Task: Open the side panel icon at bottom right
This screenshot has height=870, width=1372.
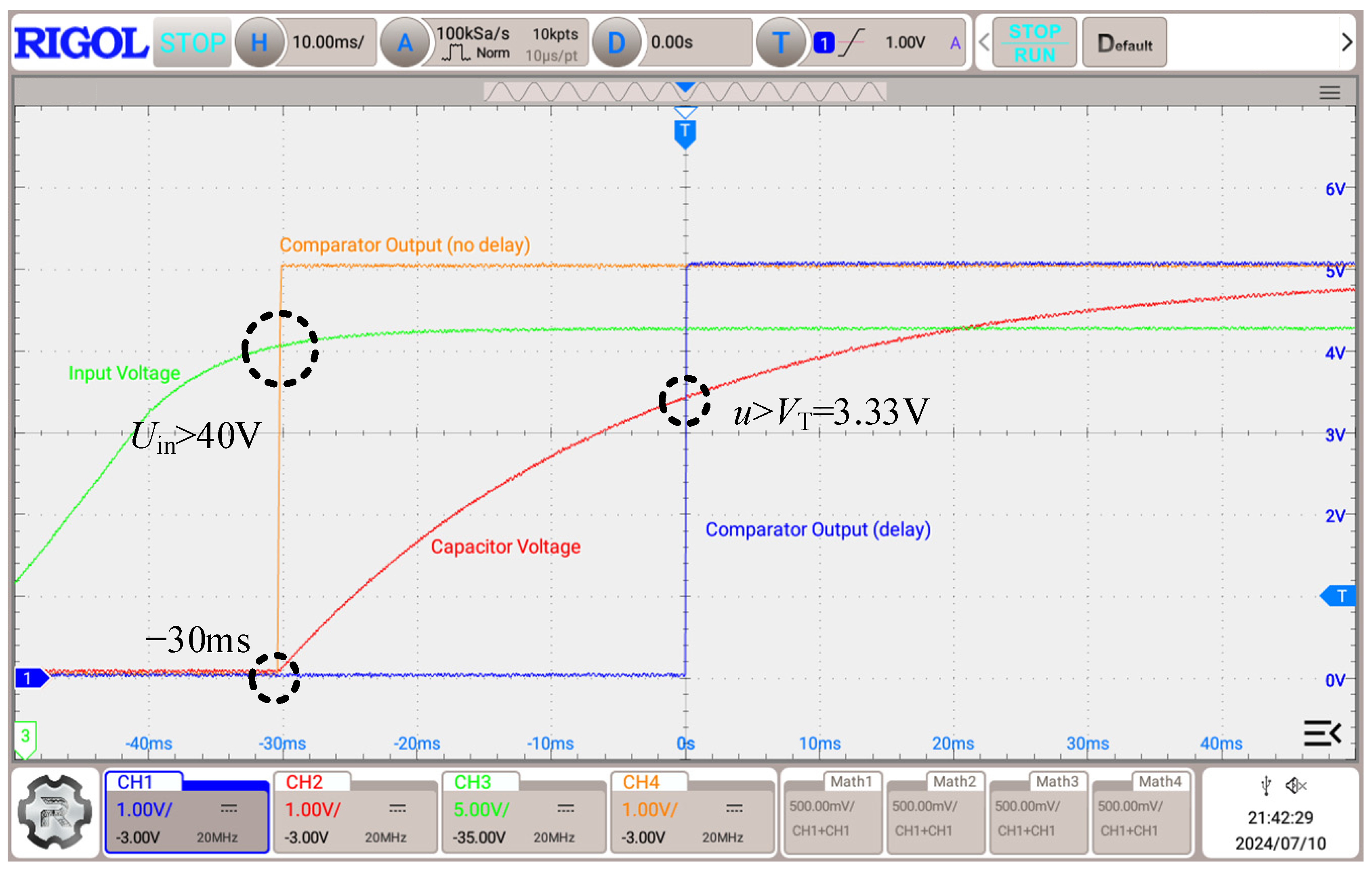Action: [x=1322, y=733]
